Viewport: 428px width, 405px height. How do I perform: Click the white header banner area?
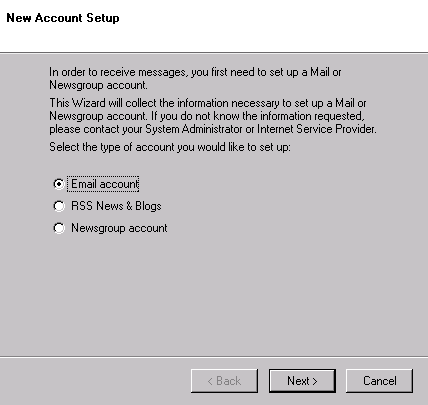pos(214,26)
